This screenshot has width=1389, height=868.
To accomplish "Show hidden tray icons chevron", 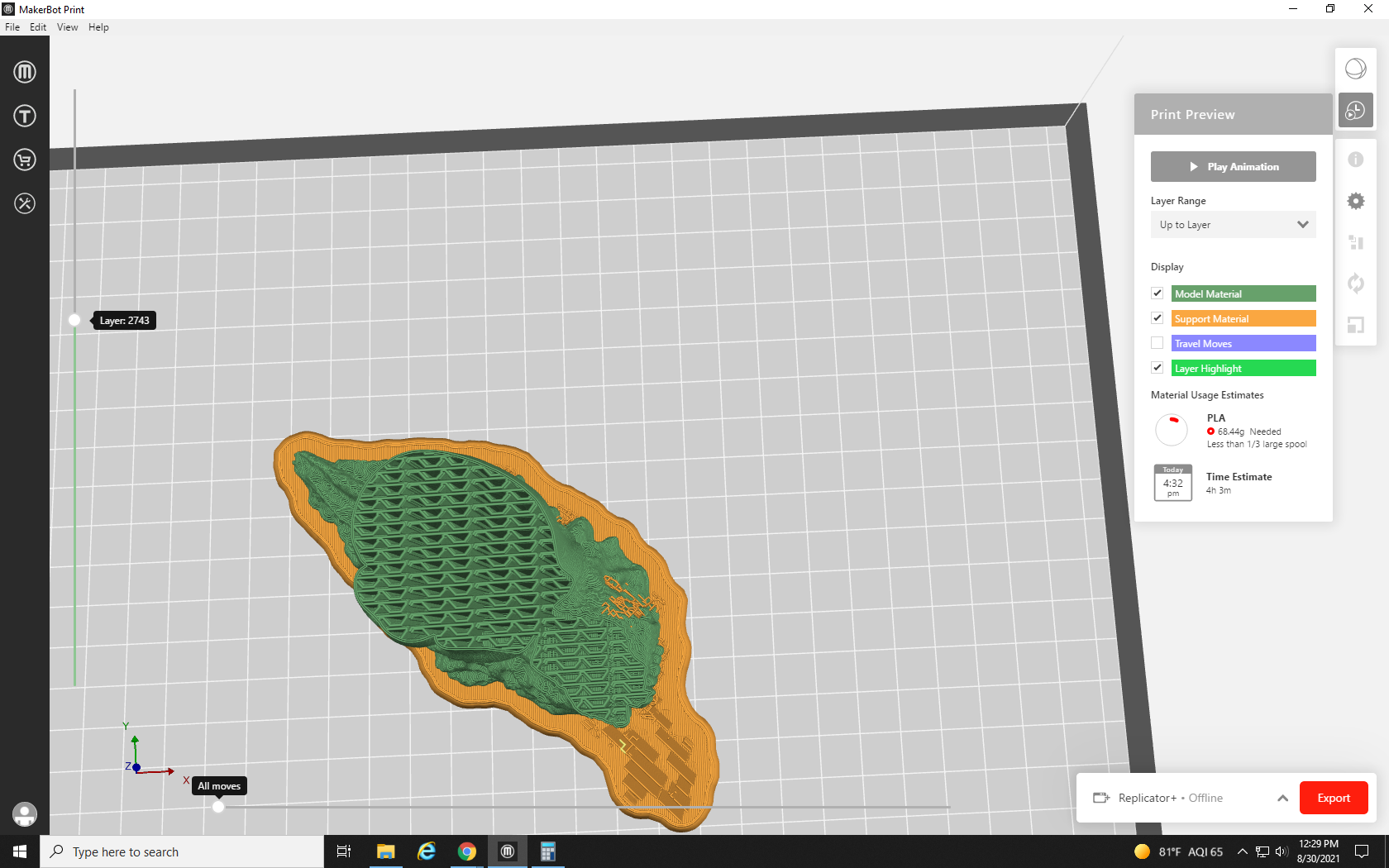I will 1242,851.
